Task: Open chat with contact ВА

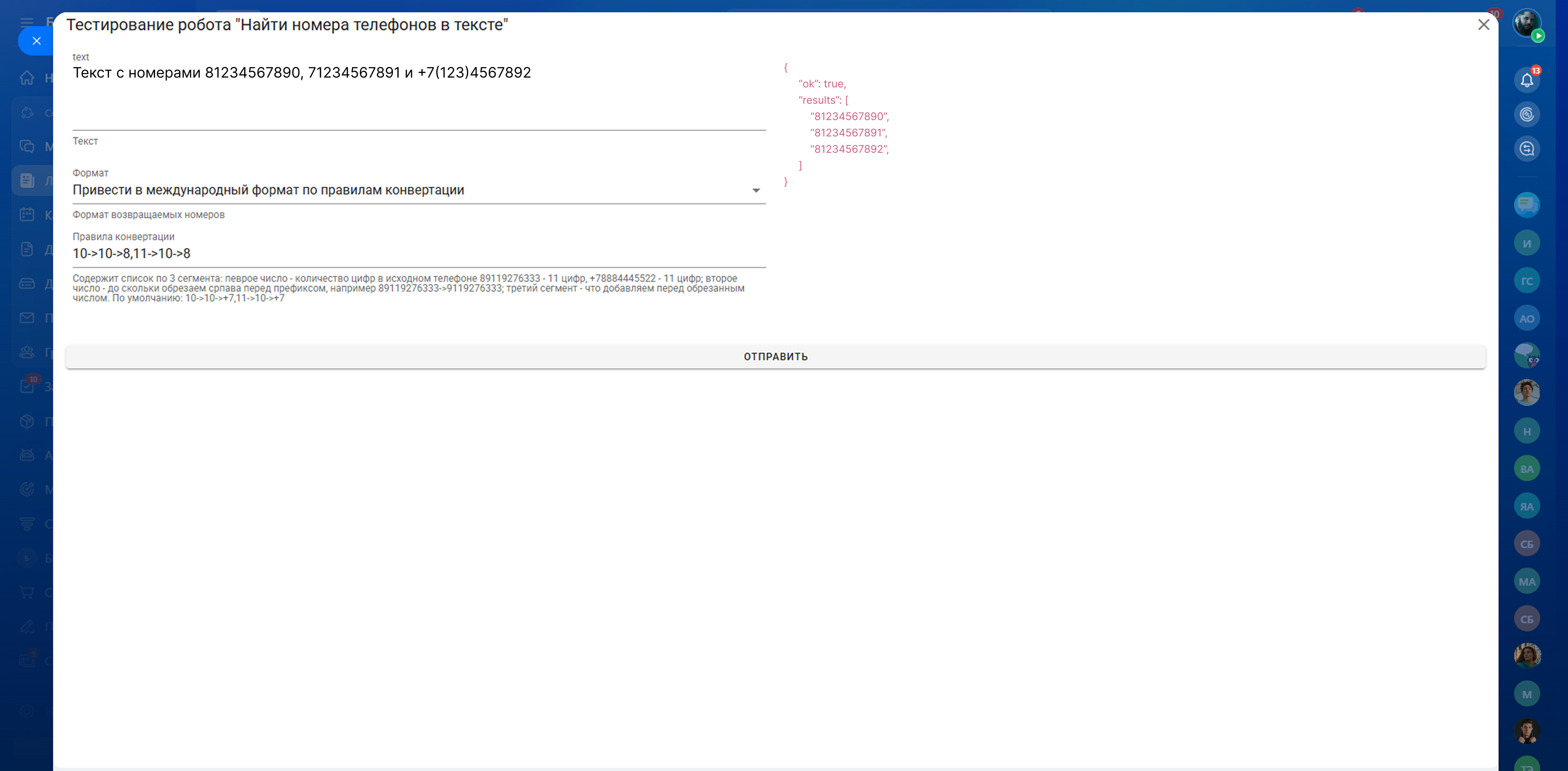Action: [x=1527, y=468]
